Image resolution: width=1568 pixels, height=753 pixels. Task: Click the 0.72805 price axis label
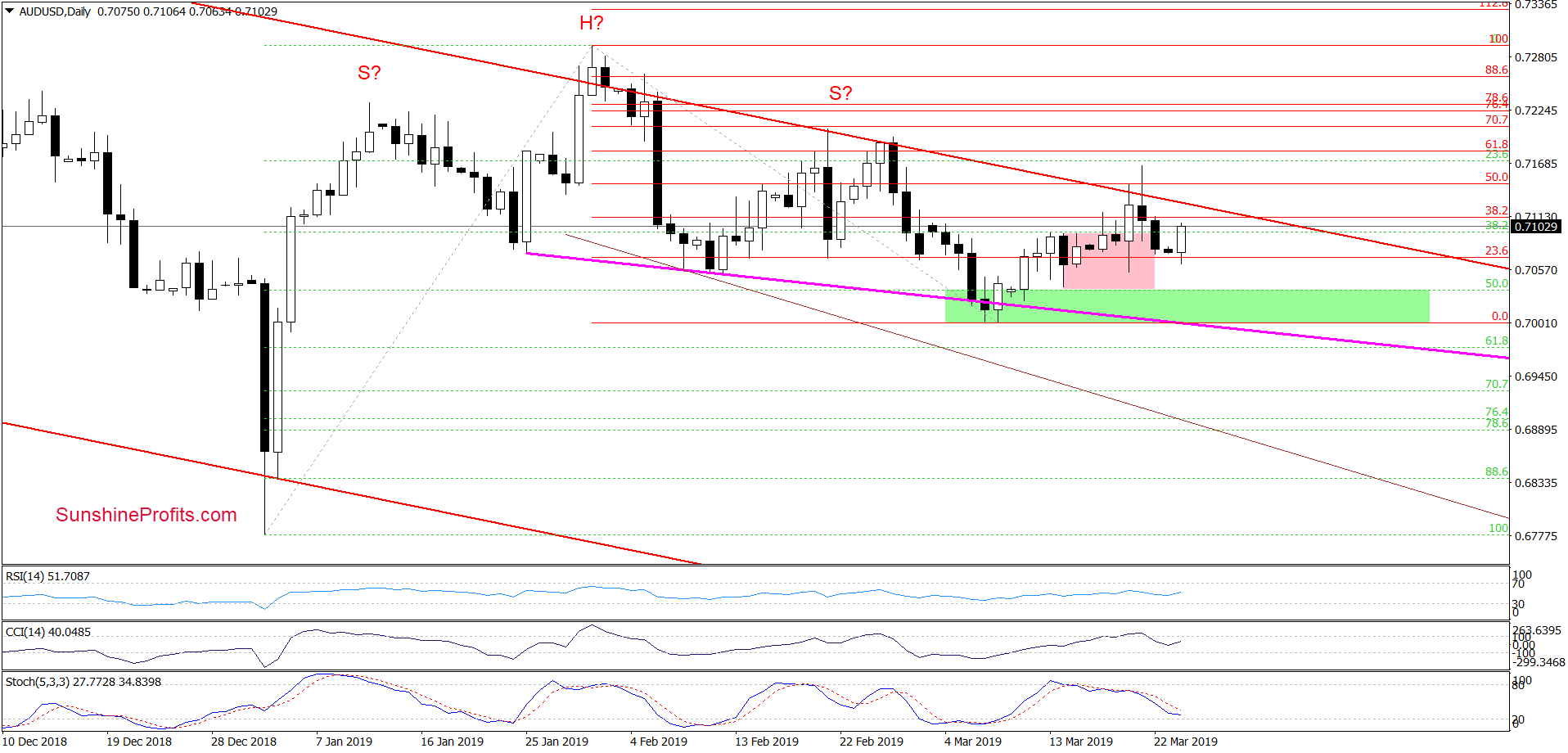point(1536,57)
